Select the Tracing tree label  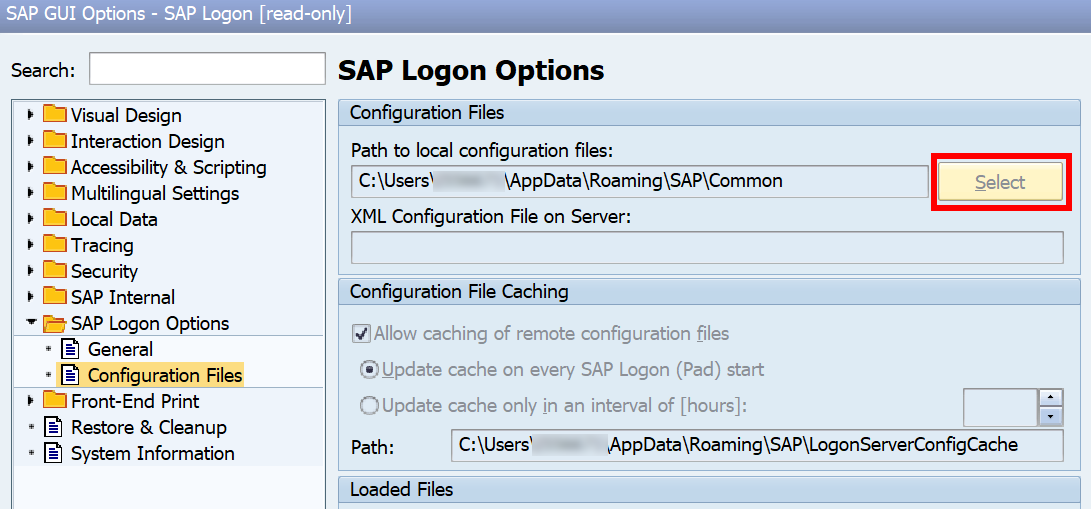(x=102, y=245)
